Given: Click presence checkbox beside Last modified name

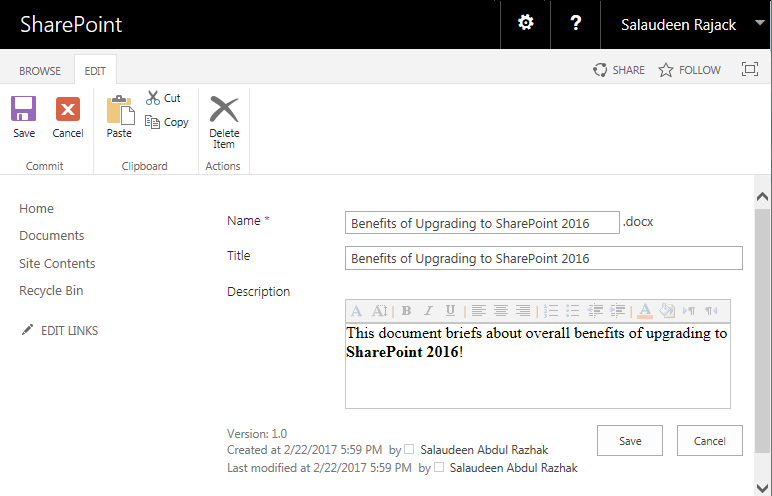Looking at the screenshot, I should tap(439, 467).
